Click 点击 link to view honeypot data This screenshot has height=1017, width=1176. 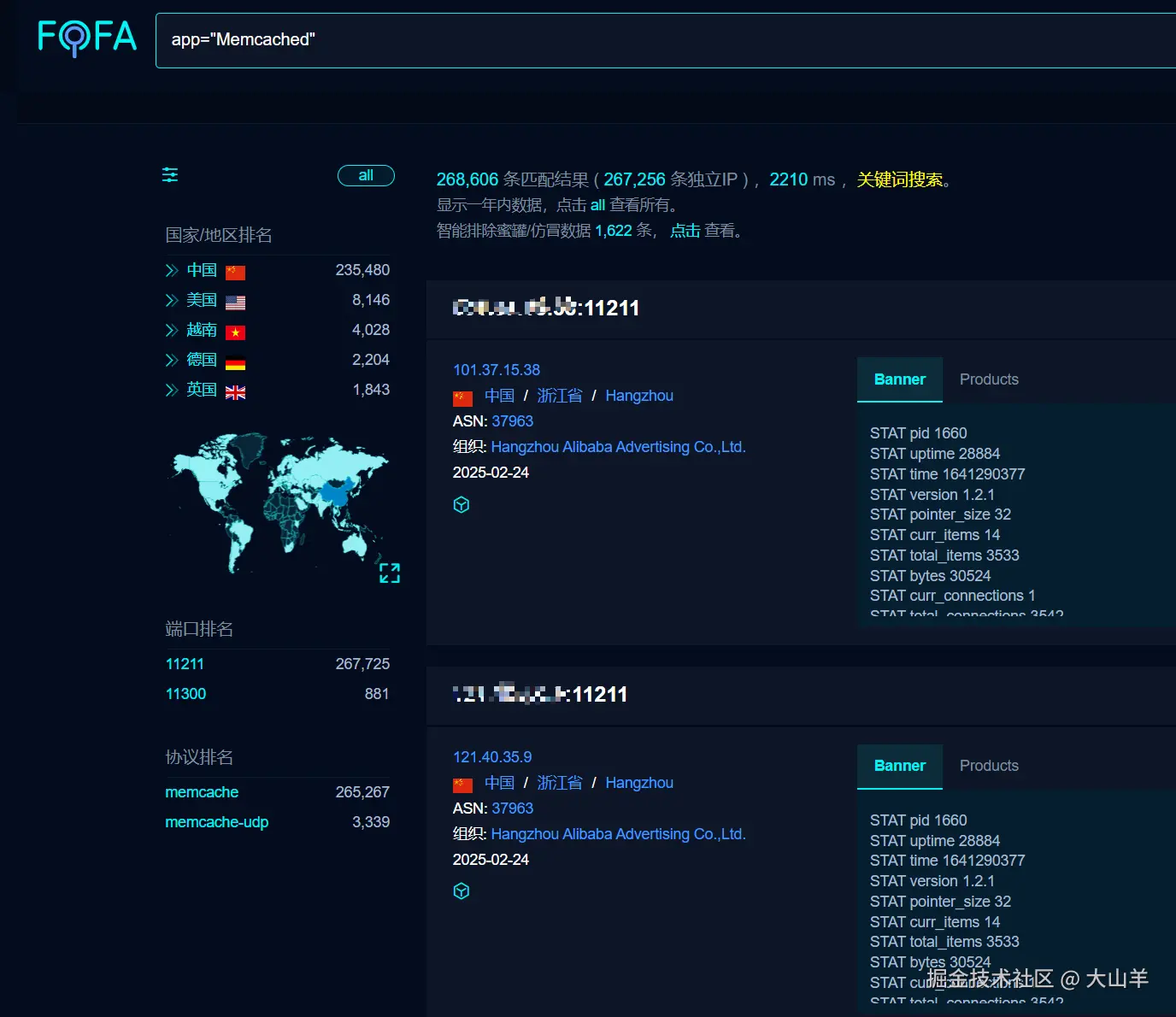coord(685,231)
